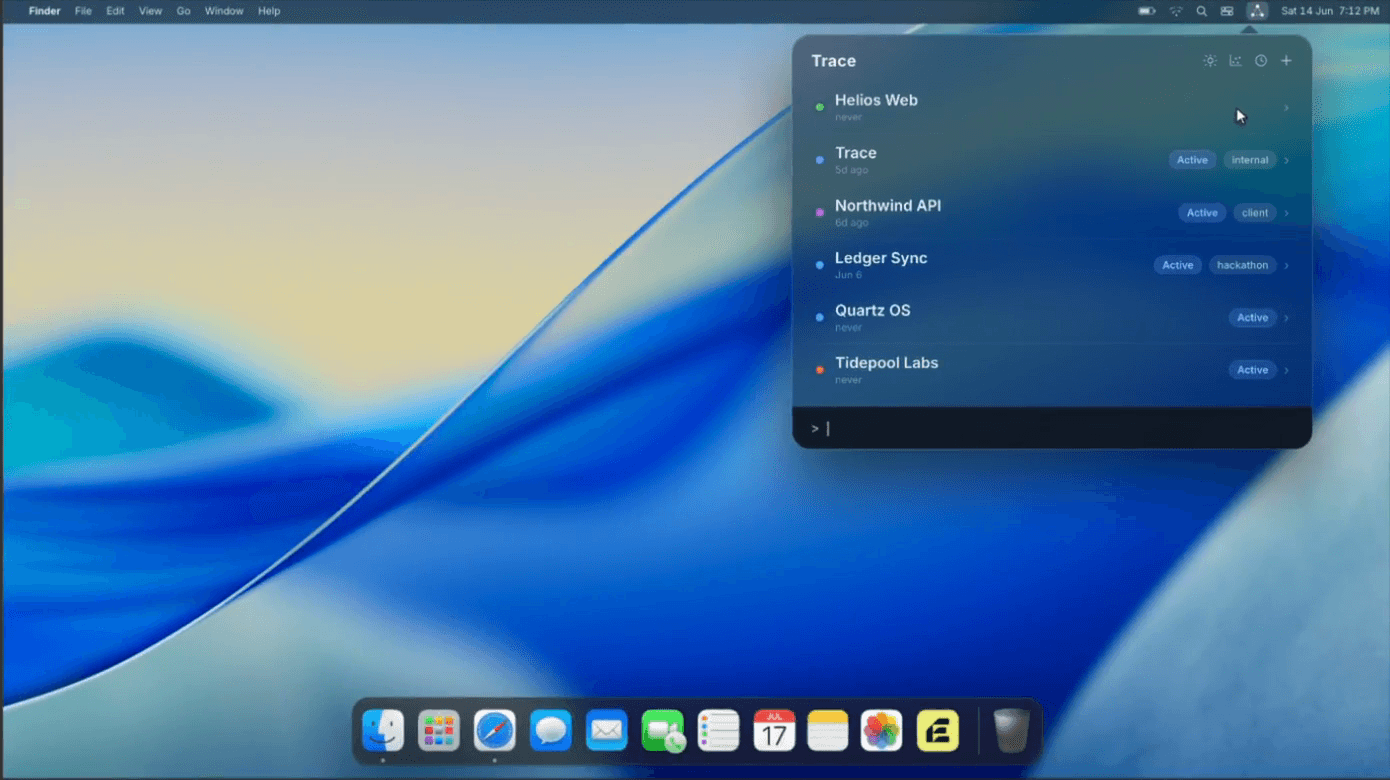Image resolution: width=1390 pixels, height=780 pixels.
Task: Expand the Ledger Sync row chevron
Action: [x=1286, y=265]
